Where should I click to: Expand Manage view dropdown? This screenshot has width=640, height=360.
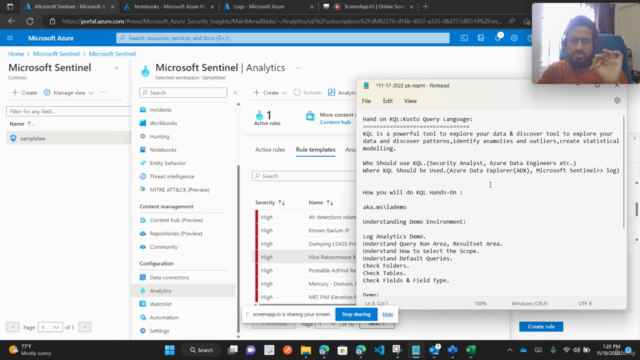[69, 93]
